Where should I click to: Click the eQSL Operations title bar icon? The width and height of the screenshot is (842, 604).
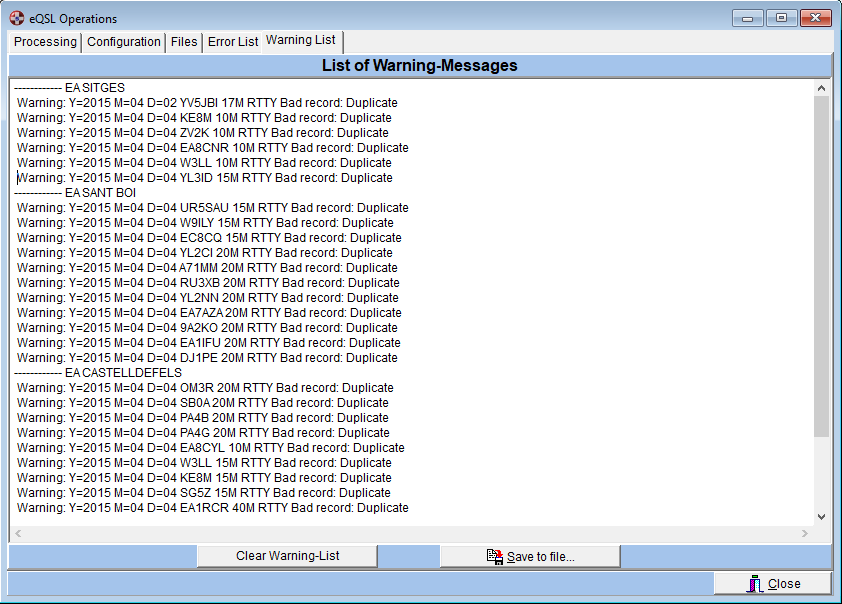tap(17, 18)
